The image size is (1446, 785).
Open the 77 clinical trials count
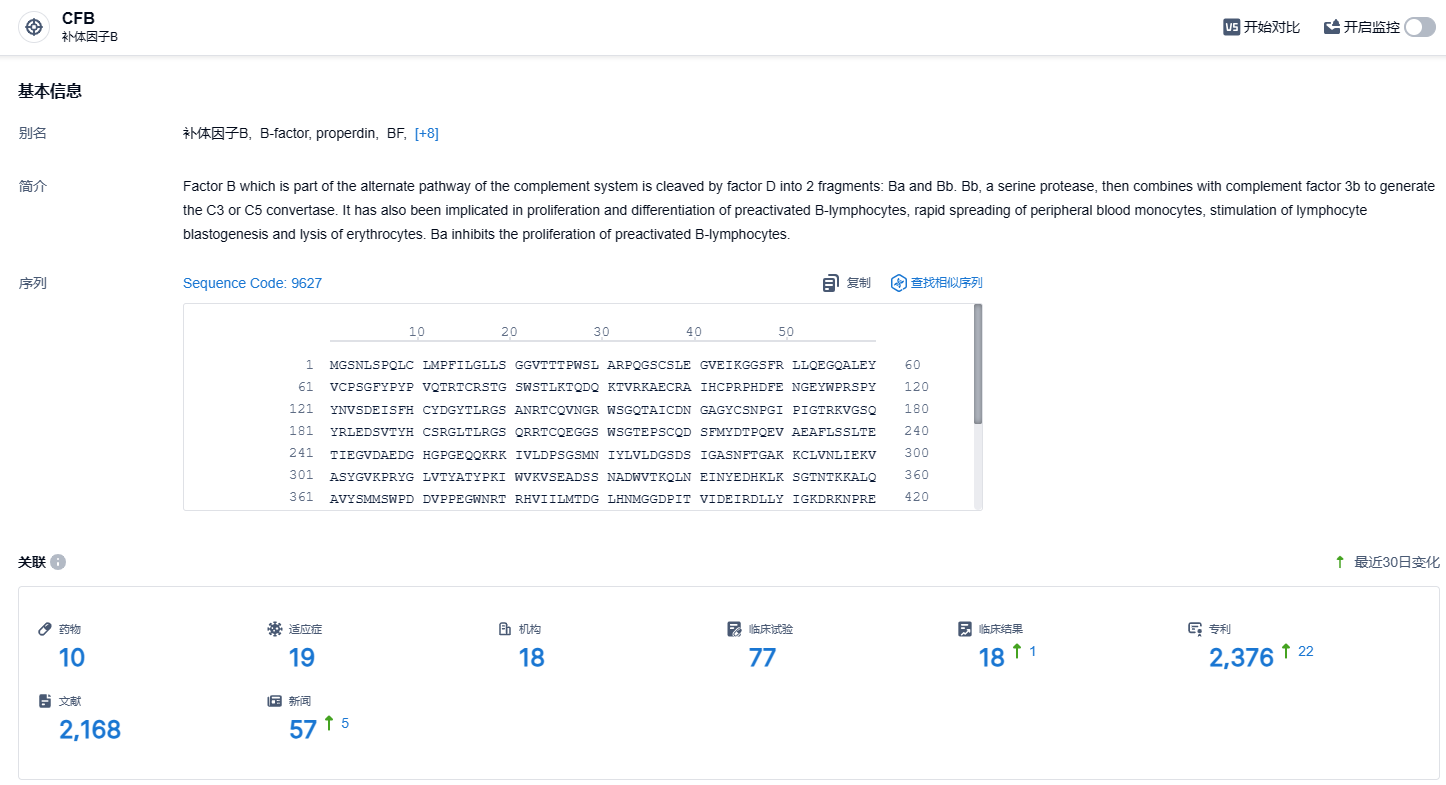[x=762, y=657]
